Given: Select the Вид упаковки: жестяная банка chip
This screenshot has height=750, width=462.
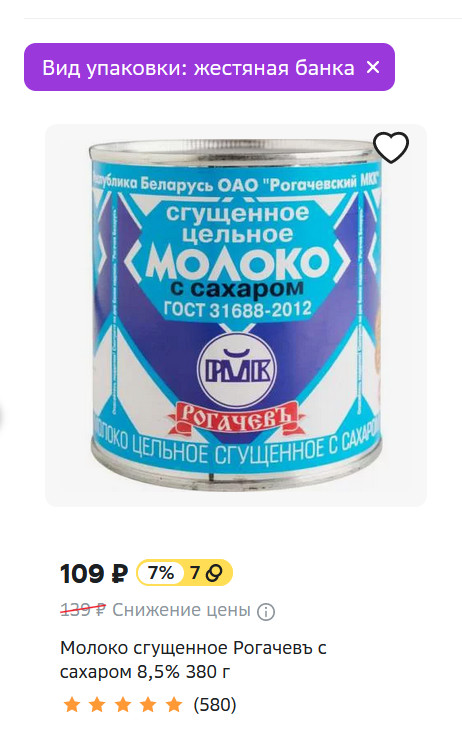Looking at the screenshot, I should 209,67.
